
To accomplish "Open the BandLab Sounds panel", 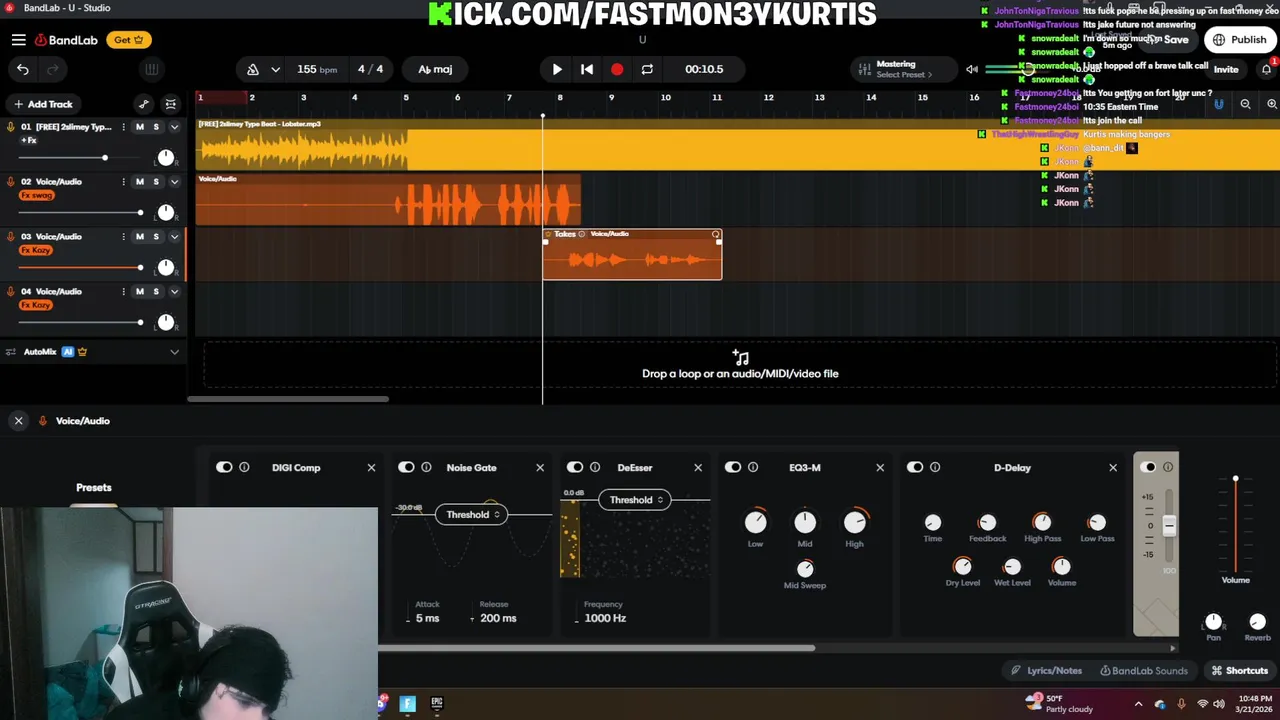I will point(1144,671).
